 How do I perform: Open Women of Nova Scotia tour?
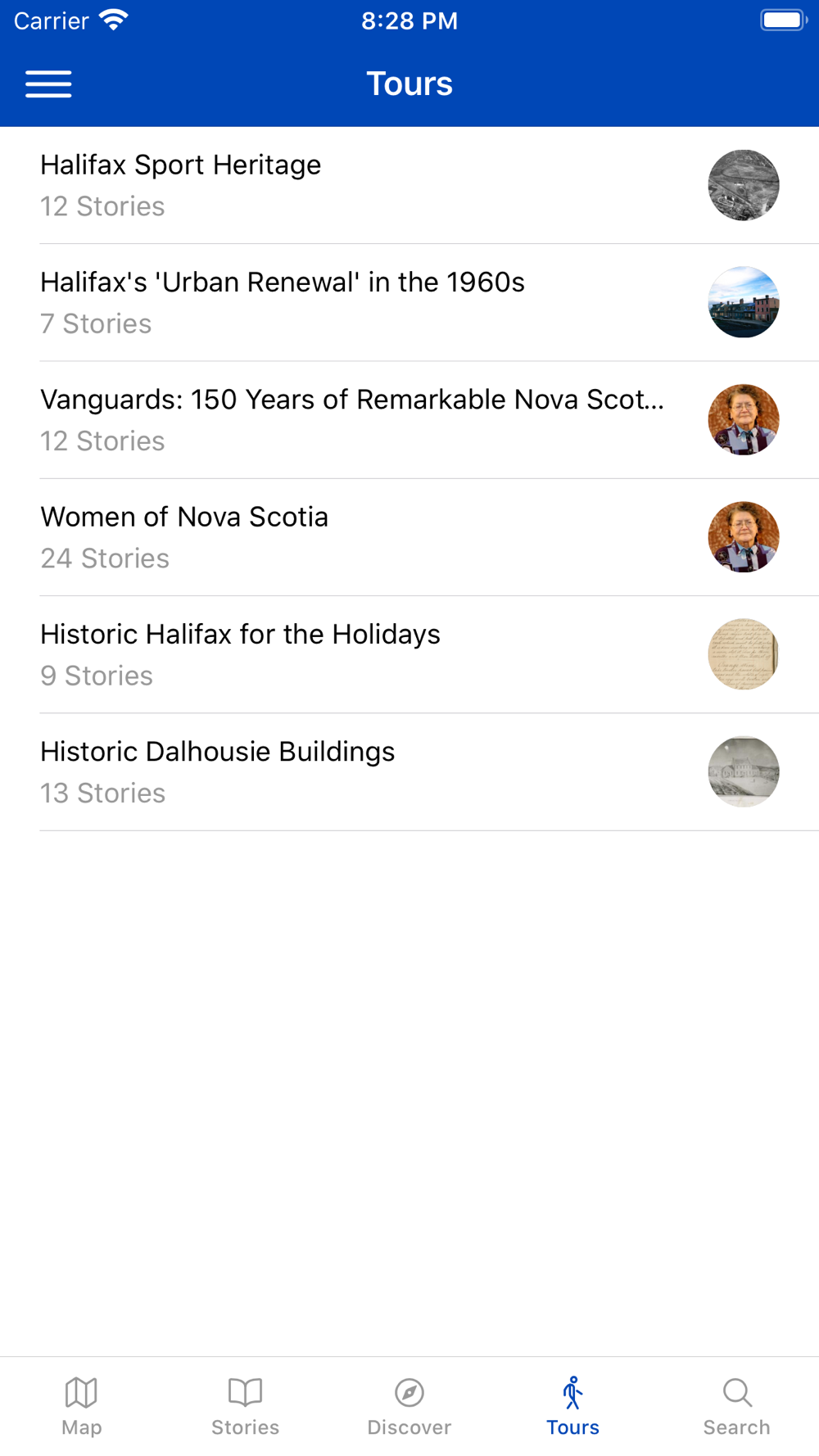click(409, 536)
